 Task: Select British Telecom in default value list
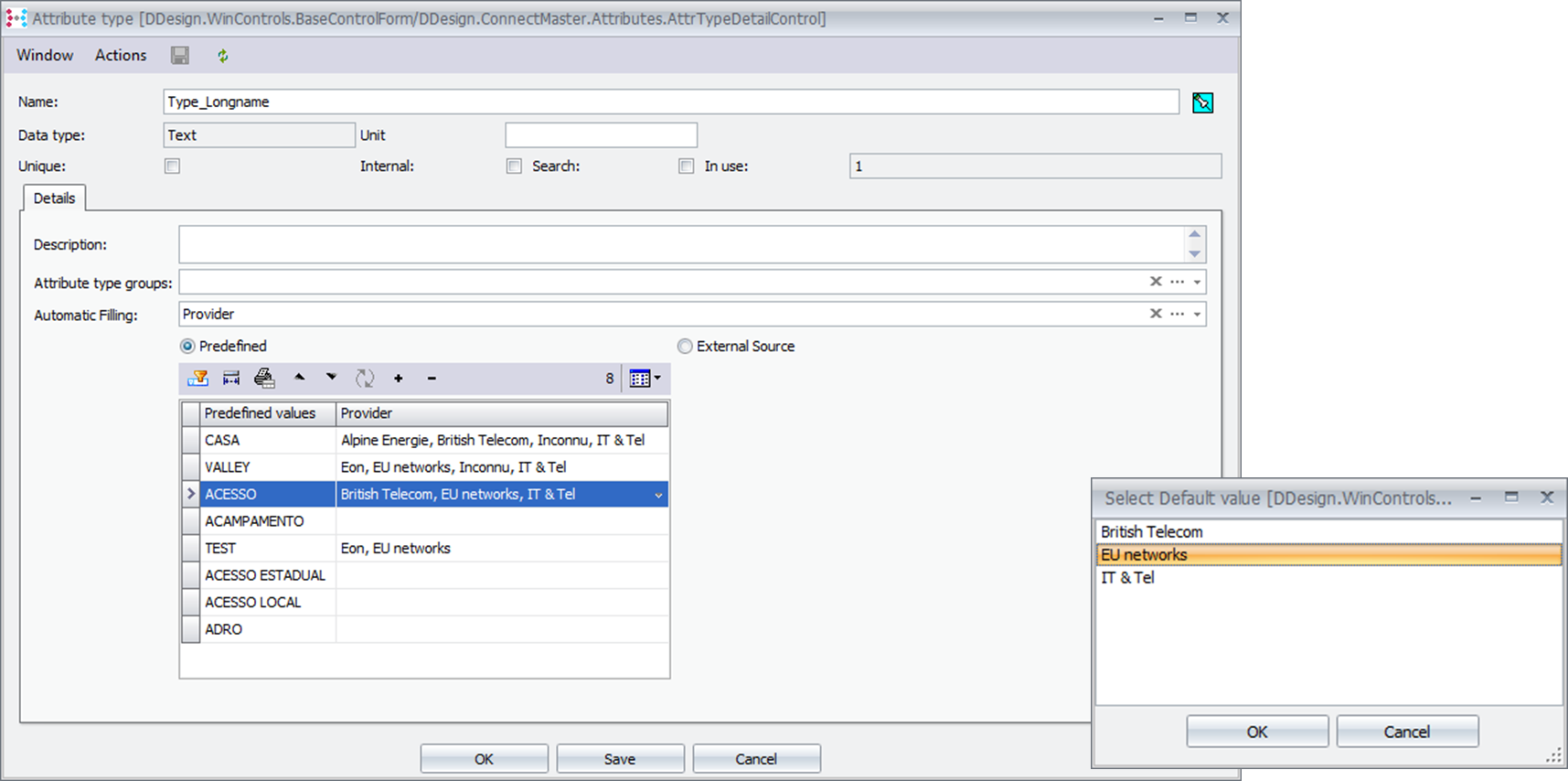click(1328, 531)
